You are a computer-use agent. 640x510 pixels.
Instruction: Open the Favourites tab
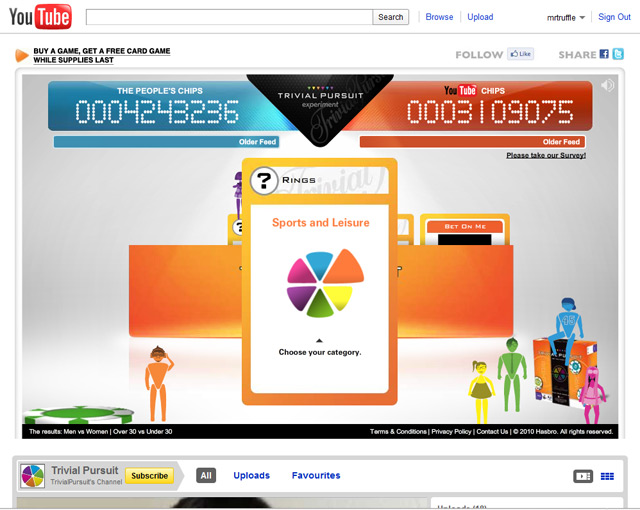tap(316, 476)
